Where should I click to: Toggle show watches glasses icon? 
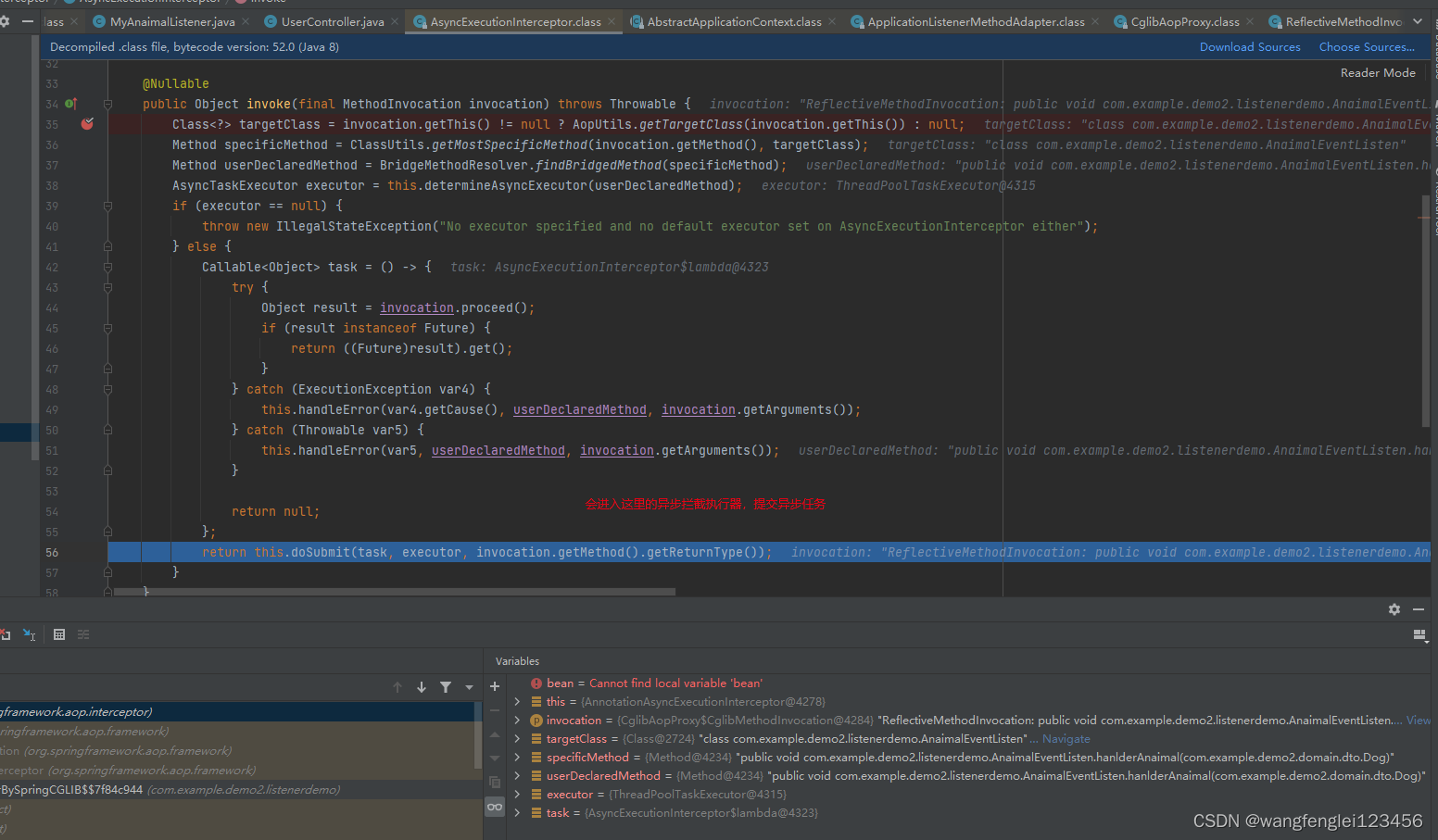[x=495, y=807]
